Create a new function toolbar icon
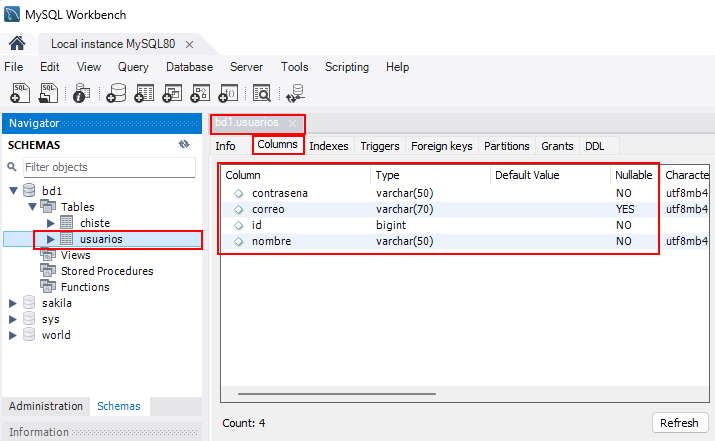Image resolution: width=715 pixels, height=441 pixels. (228, 93)
